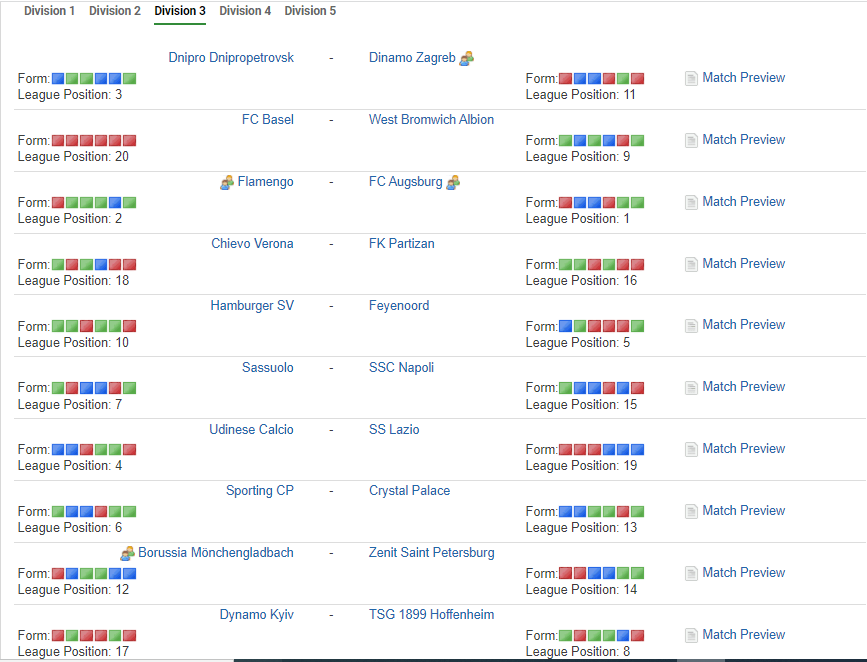Open Match Preview for Udinese Calcio vs SS Lazio
Screen dimensions: 867x662
743,449
